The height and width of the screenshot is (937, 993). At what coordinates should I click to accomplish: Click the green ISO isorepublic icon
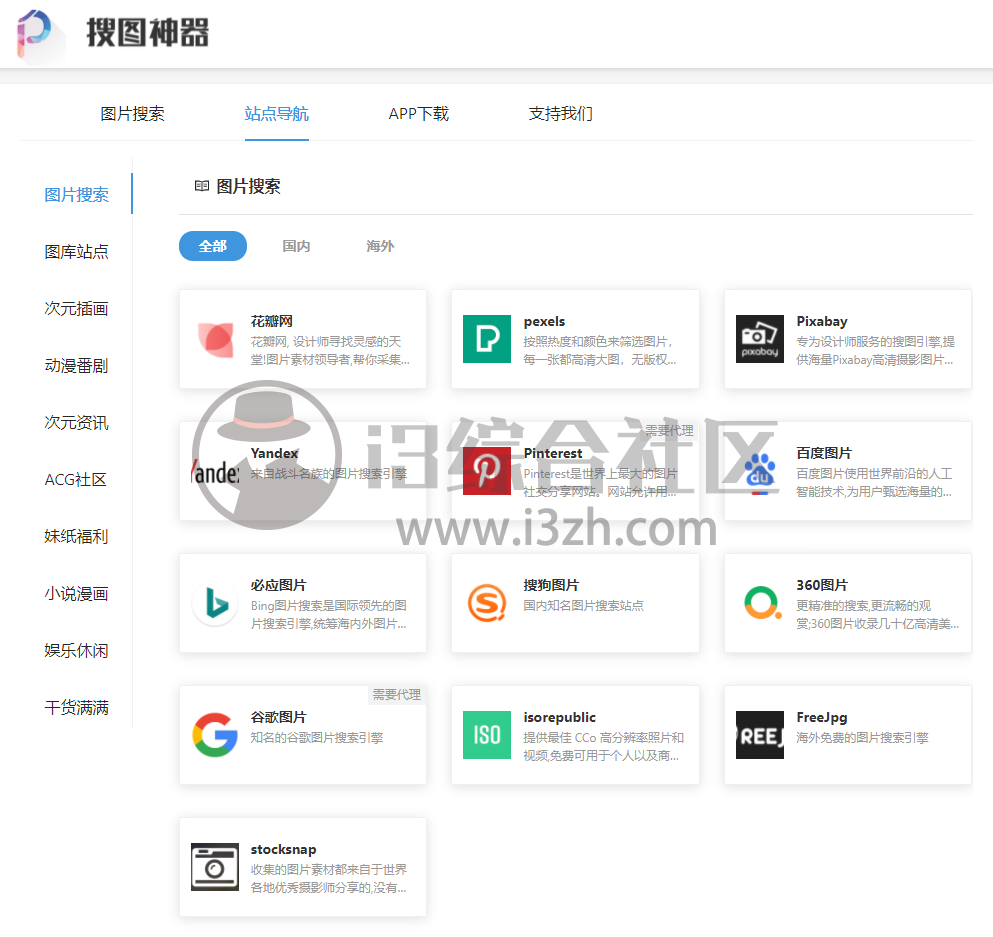coord(487,735)
